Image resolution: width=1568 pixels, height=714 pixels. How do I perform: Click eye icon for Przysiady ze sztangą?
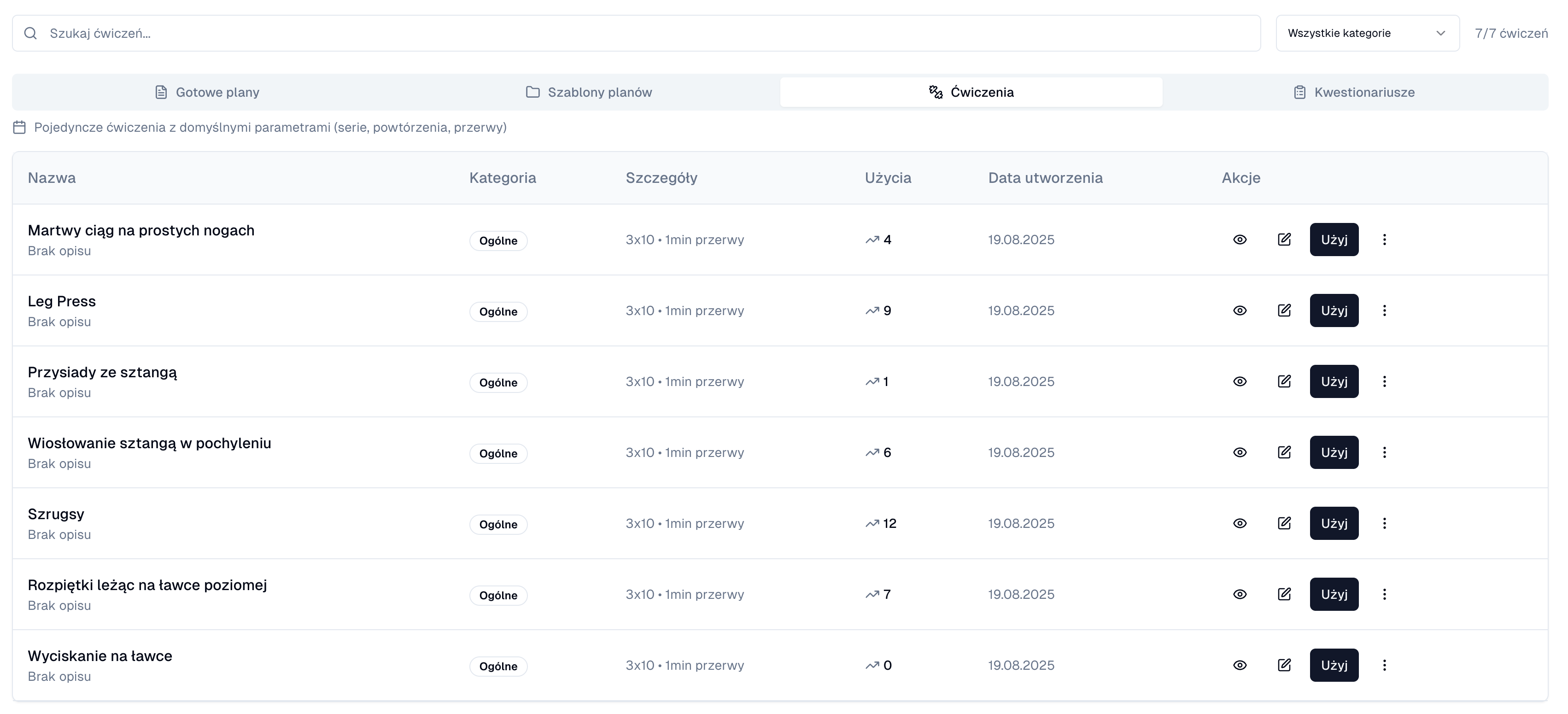pyautogui.click(x=1240, y=381)
